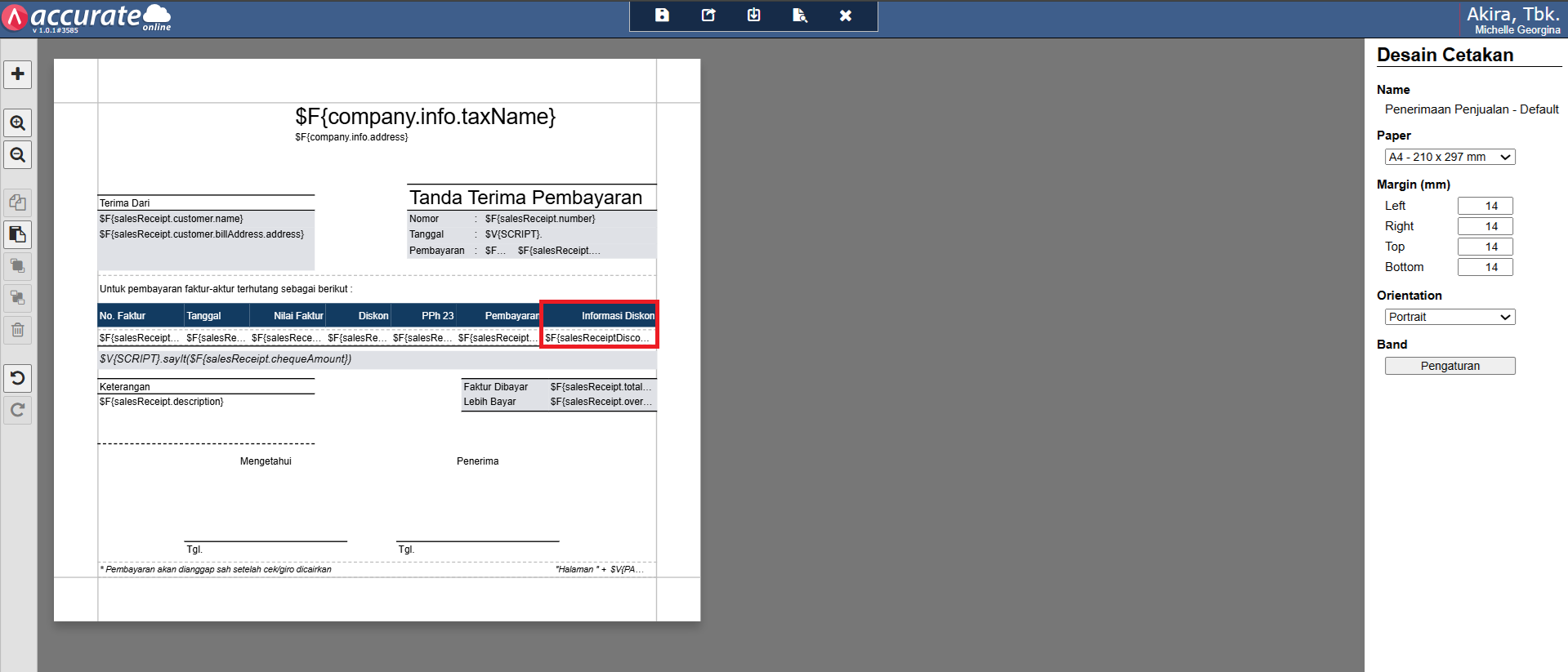Image resolution: width=1568 pixels, height=672 pixels.
Task: Close the design editor with the X icon
Action: (x=846, y=16)
